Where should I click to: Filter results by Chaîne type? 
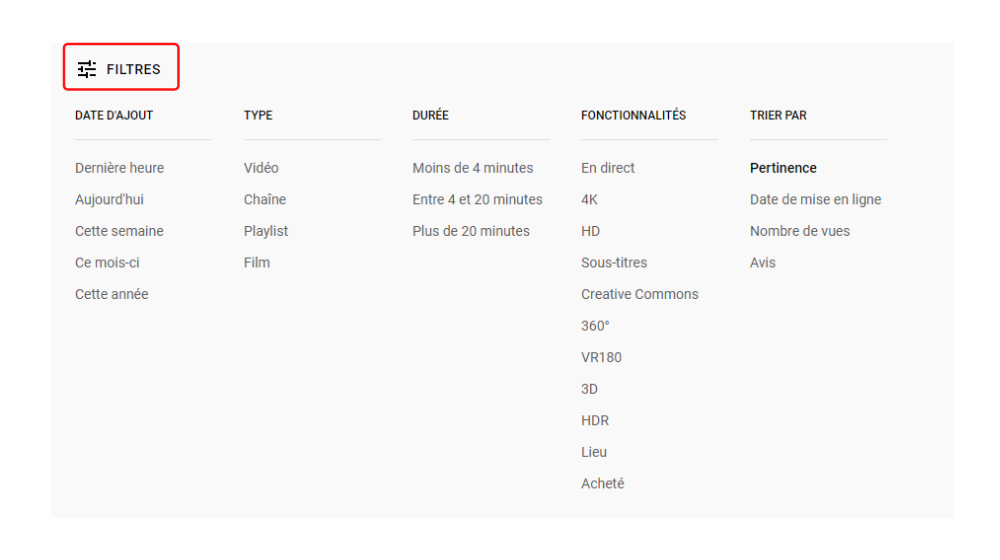265,199
